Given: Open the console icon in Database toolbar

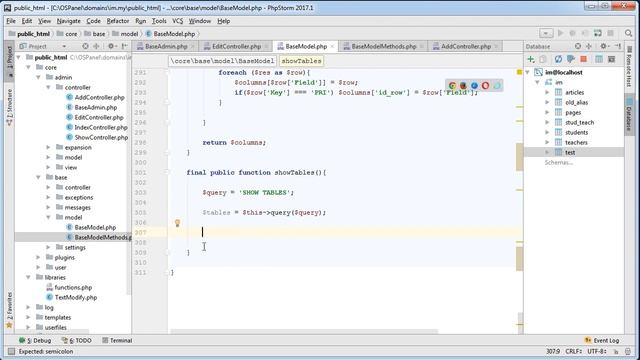Looking at the screenshot, I should (611, 60).
